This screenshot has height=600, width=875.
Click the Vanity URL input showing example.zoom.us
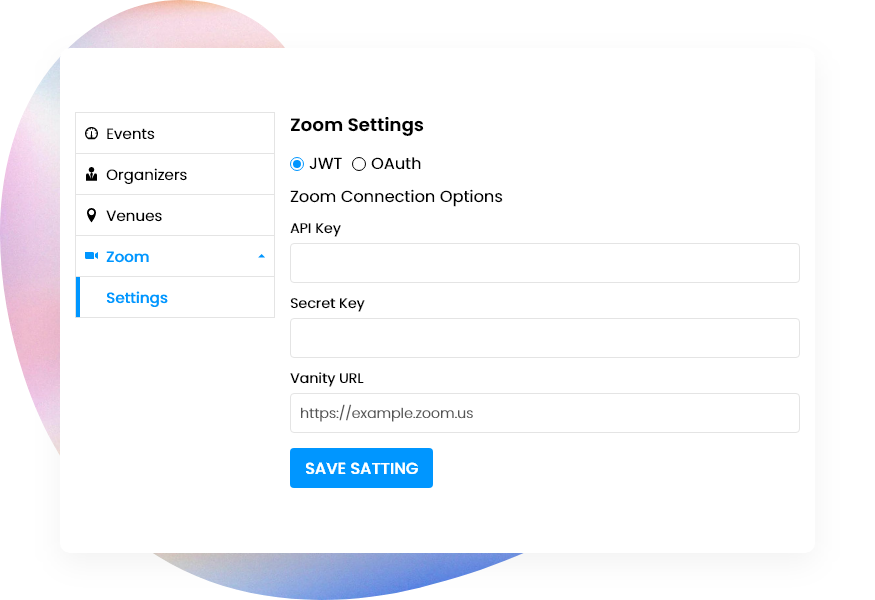click(x=544, y=413)
